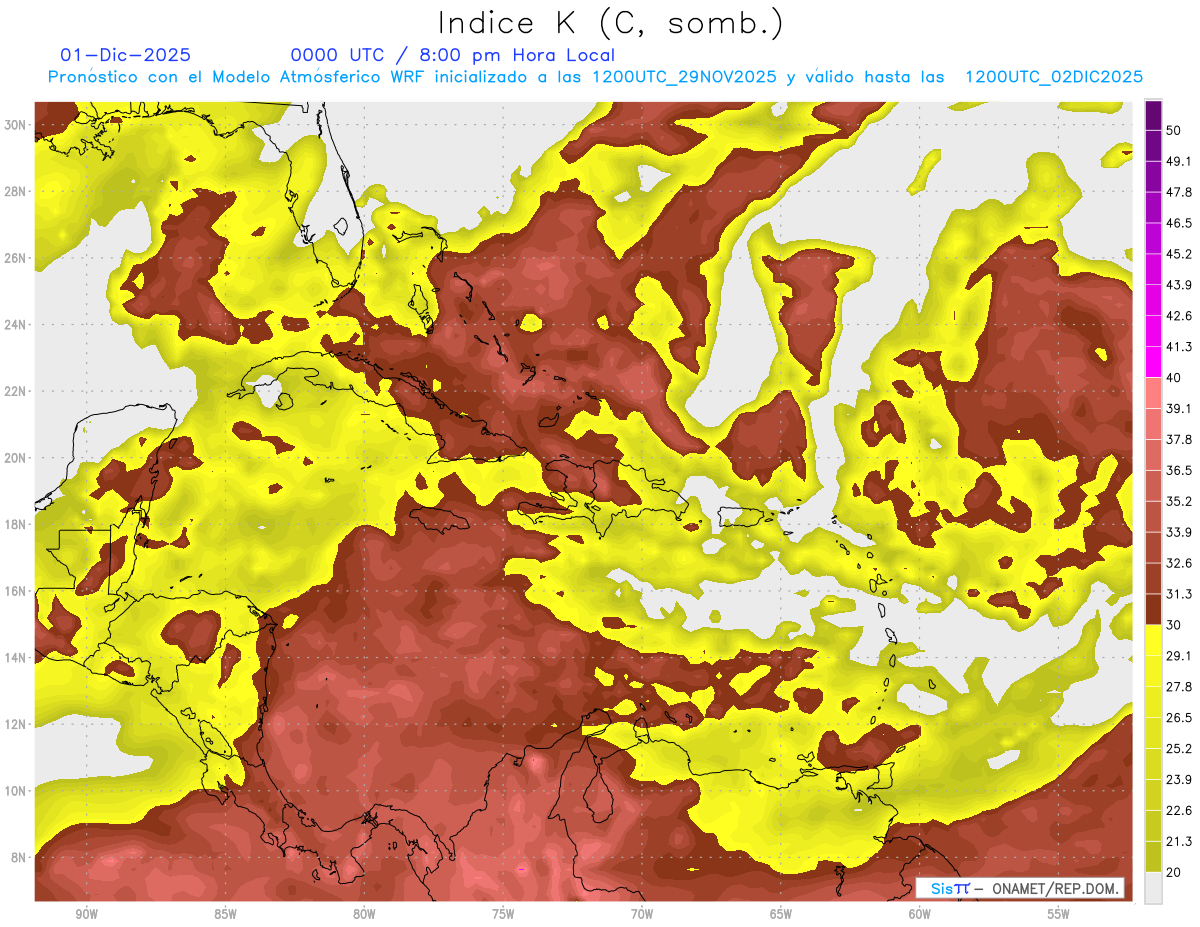
Task: Click the latitude axis label "8N"
Action: pyautogui.click(x=20, y=858)
